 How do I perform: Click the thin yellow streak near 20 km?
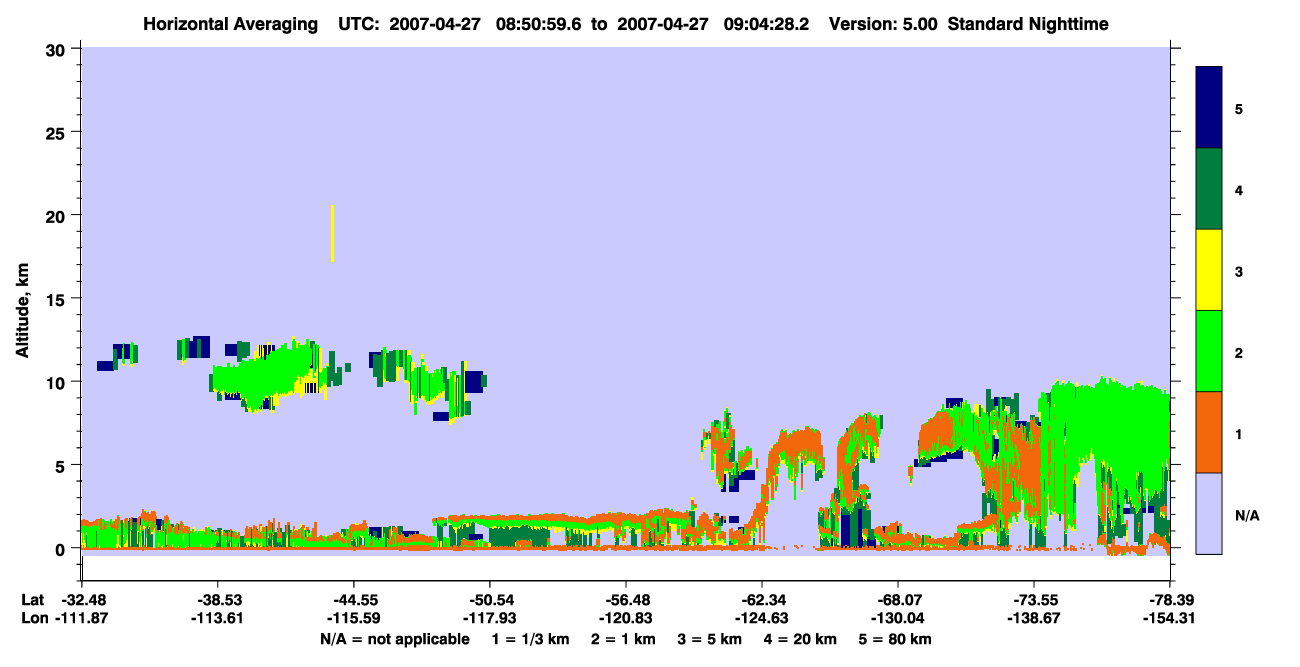tap(332, 233)
